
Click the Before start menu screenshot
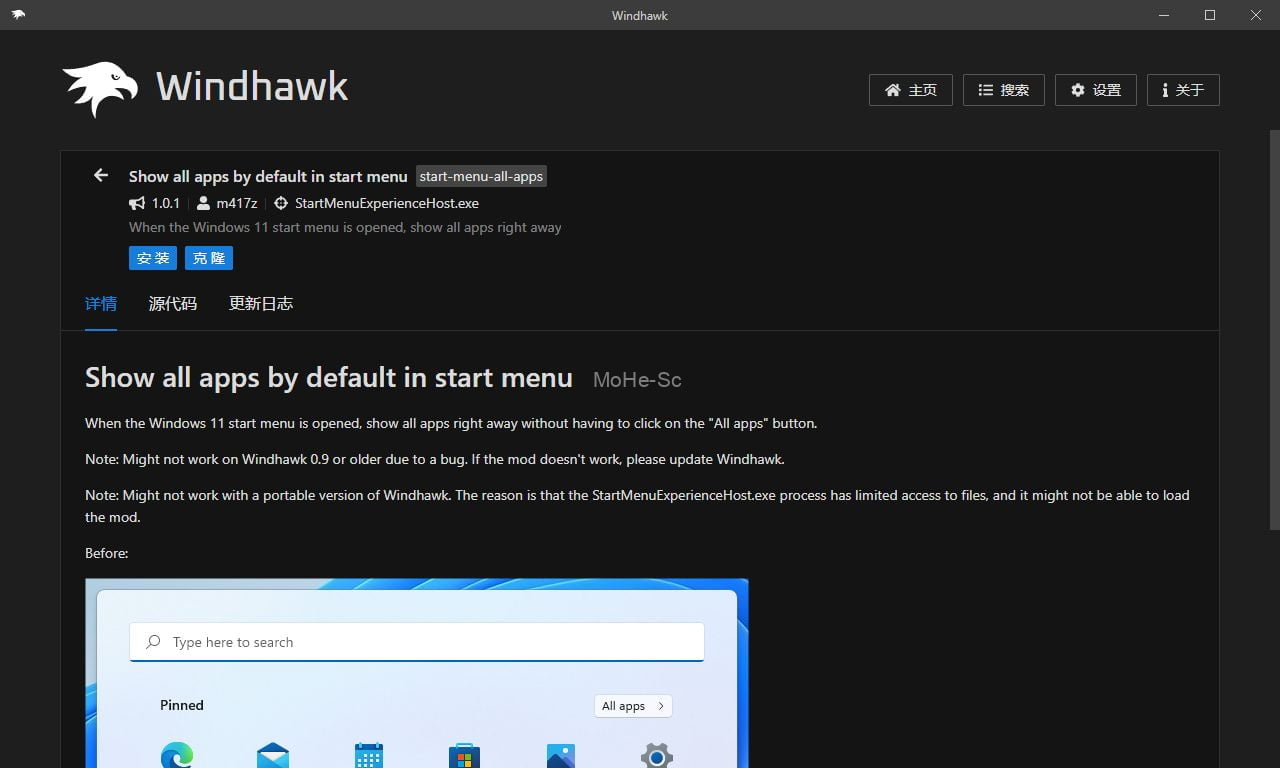(417, 680)
